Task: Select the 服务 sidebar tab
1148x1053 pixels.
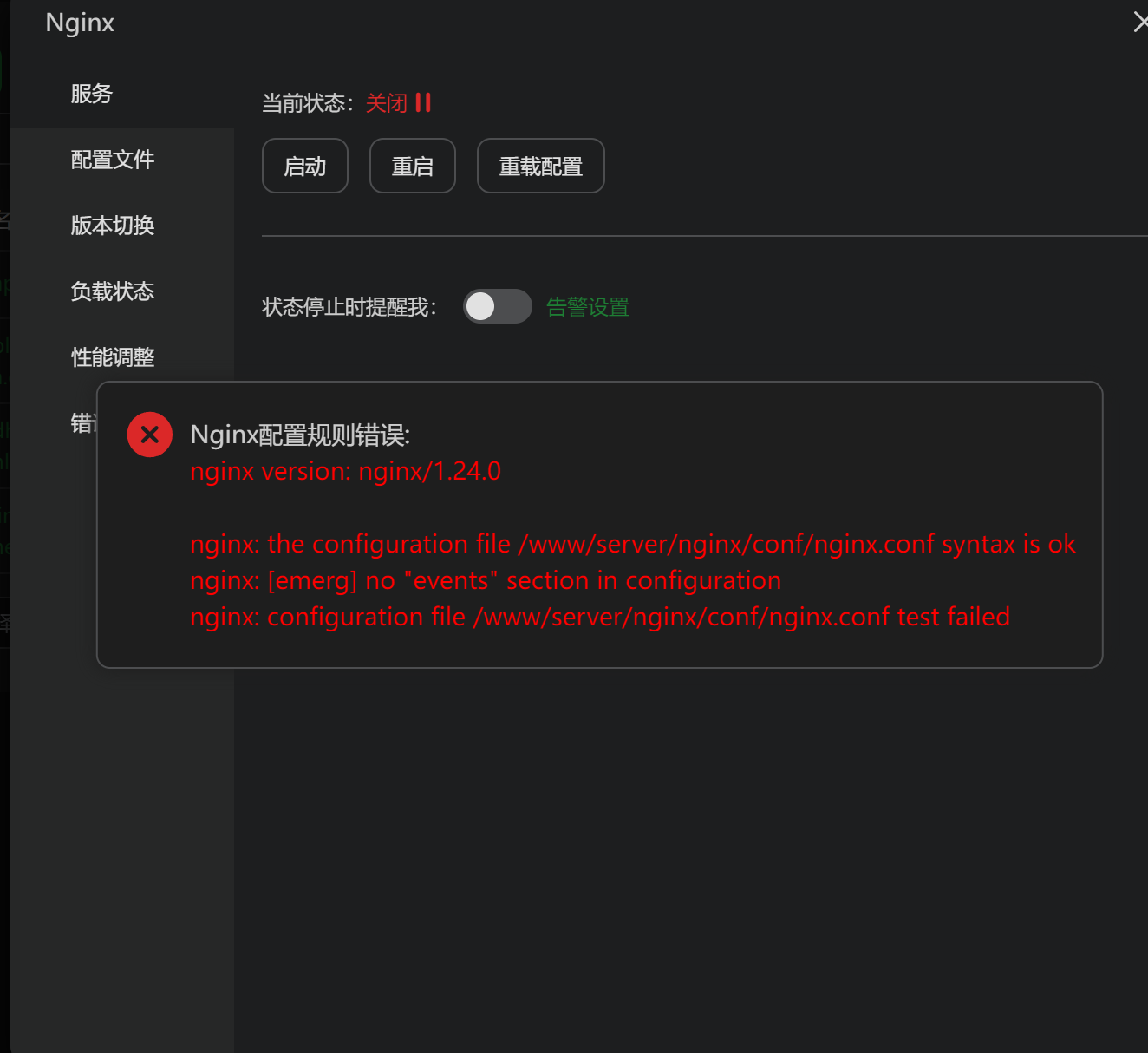Action: coord(91,94)
